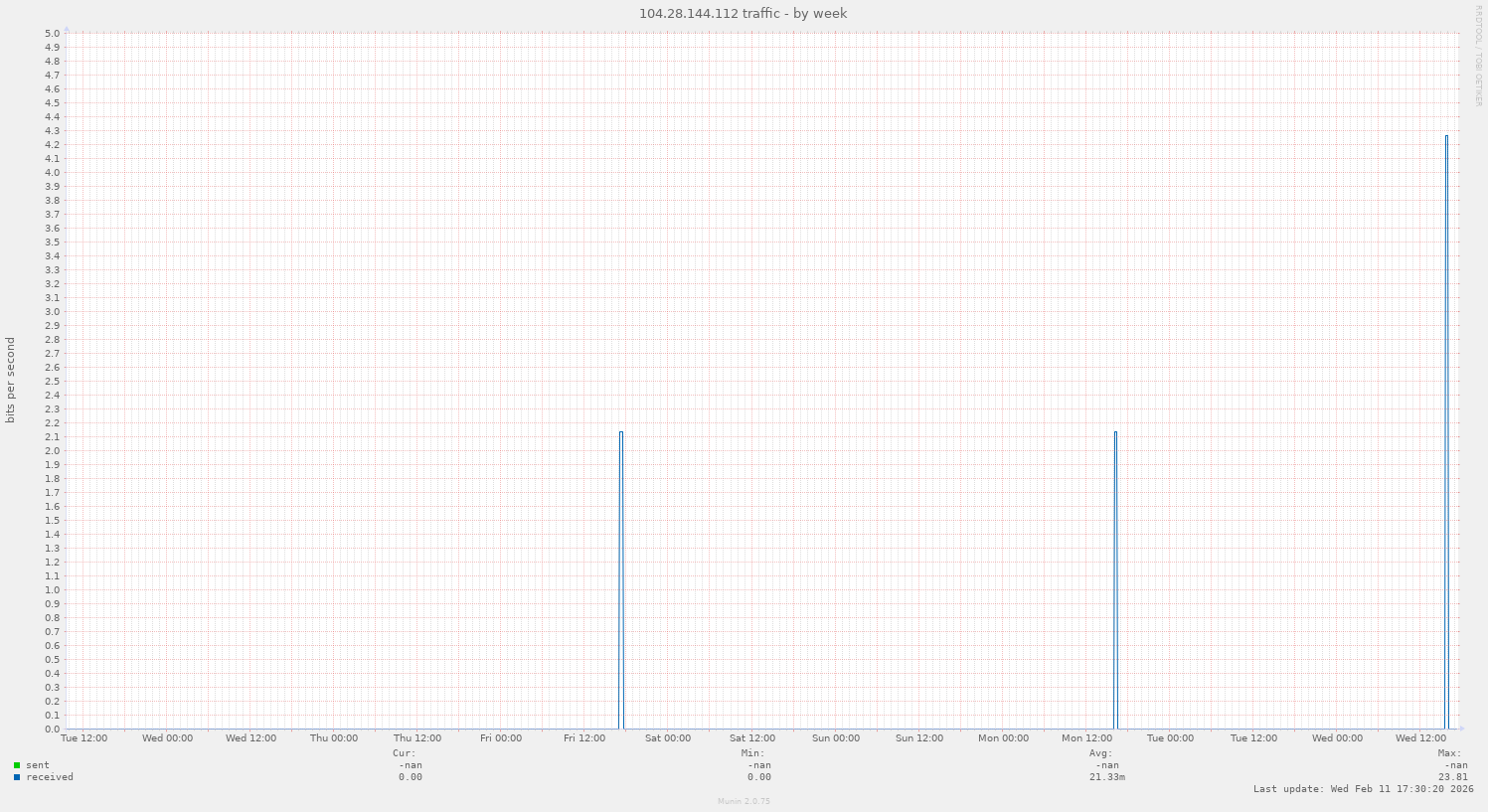Click the 'sent' legend text label

38,765
